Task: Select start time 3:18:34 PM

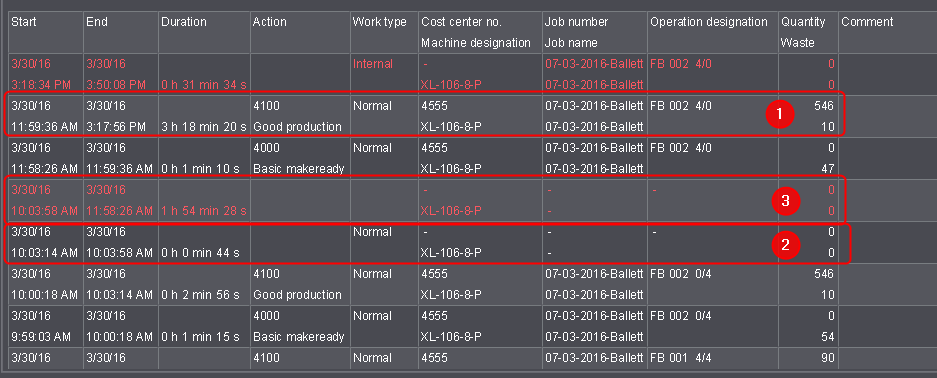Action: pos(41,85)
